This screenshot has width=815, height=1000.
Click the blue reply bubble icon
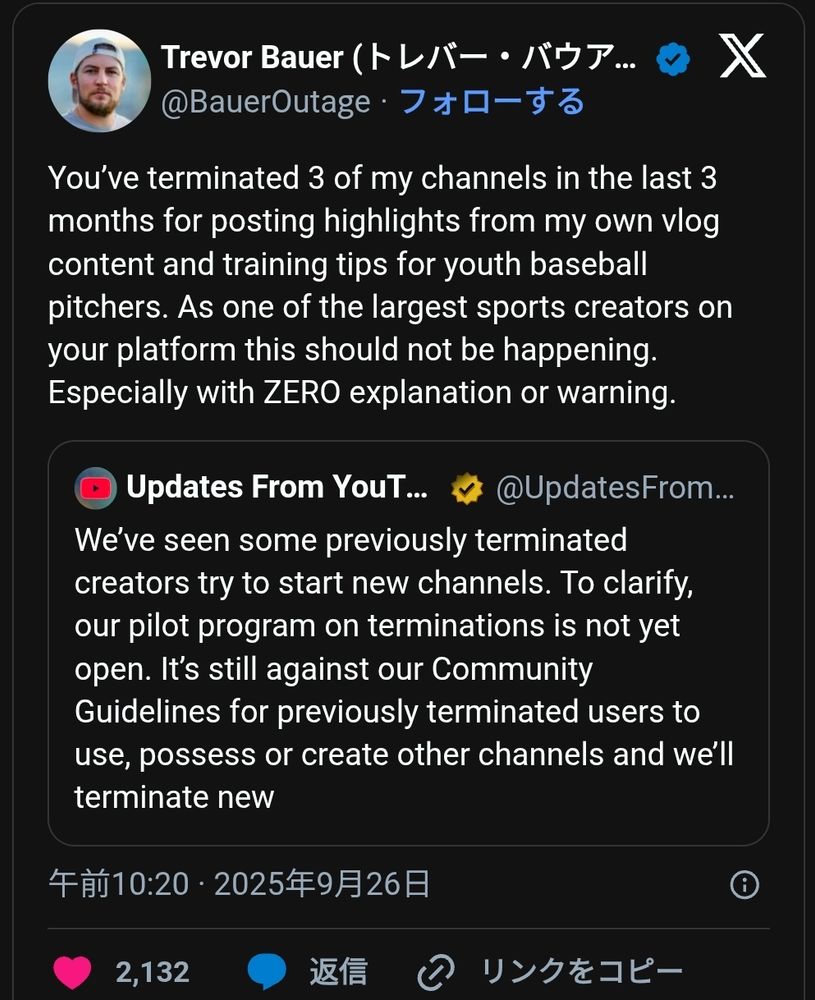pyautogui.click(x=267, y=972)
